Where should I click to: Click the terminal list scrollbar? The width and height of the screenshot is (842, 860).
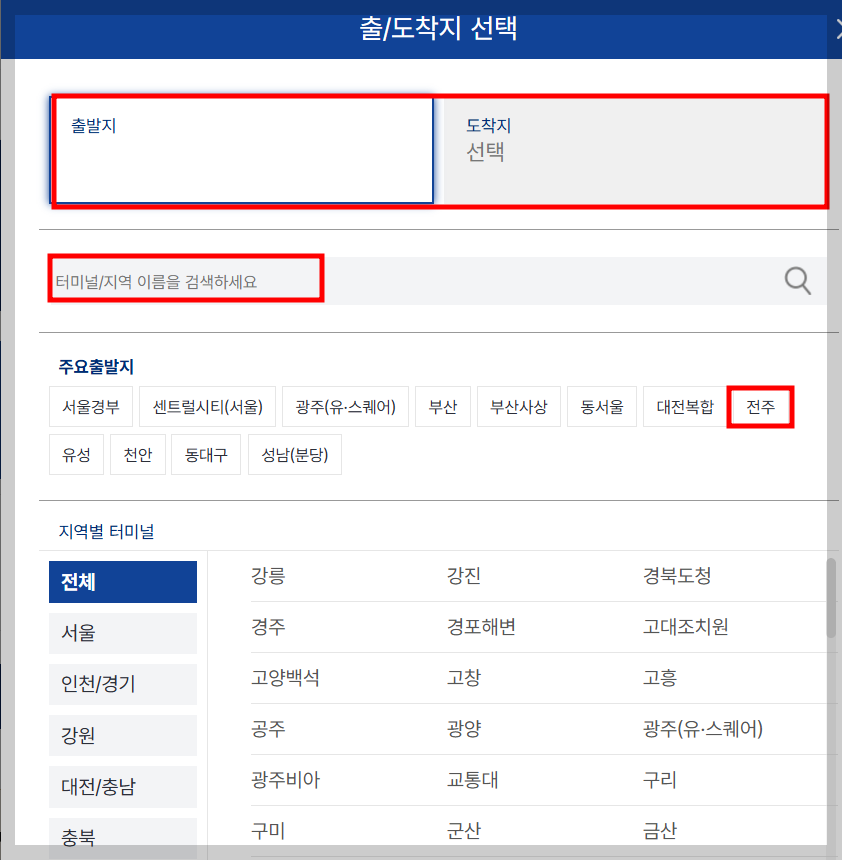(x=831, y=598)
